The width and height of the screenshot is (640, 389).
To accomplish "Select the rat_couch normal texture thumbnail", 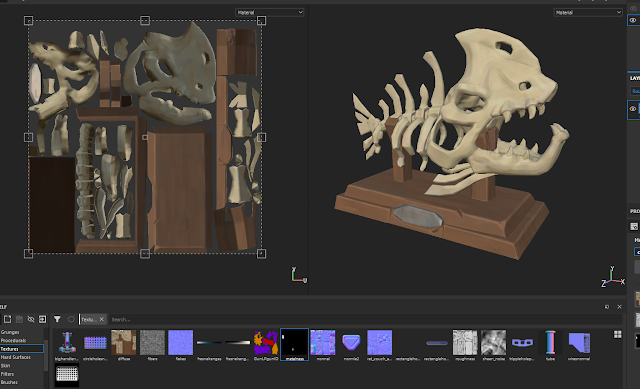I will [x=380, y=342].
